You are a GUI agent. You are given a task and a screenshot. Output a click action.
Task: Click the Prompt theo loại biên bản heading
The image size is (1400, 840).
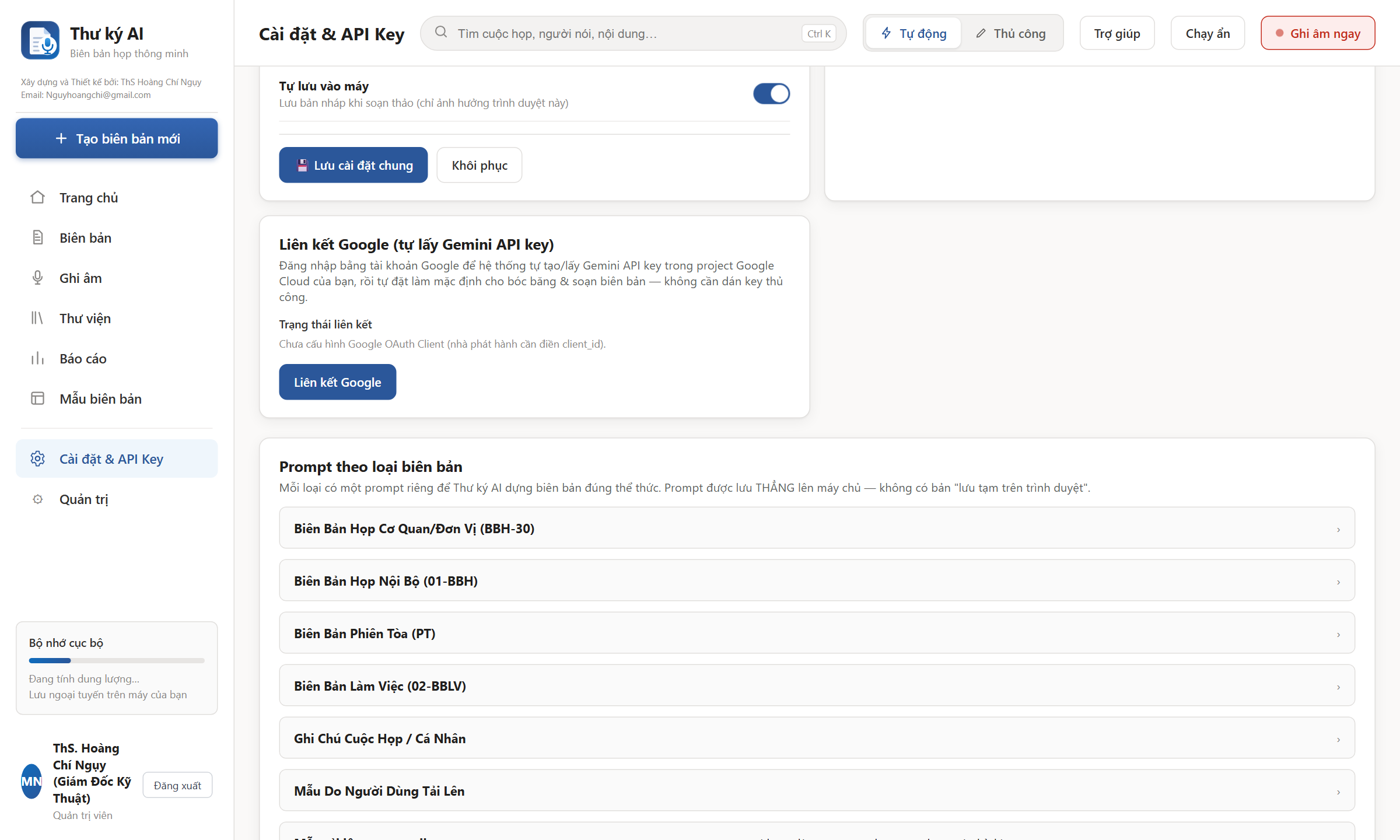click(x=370, y=467)
